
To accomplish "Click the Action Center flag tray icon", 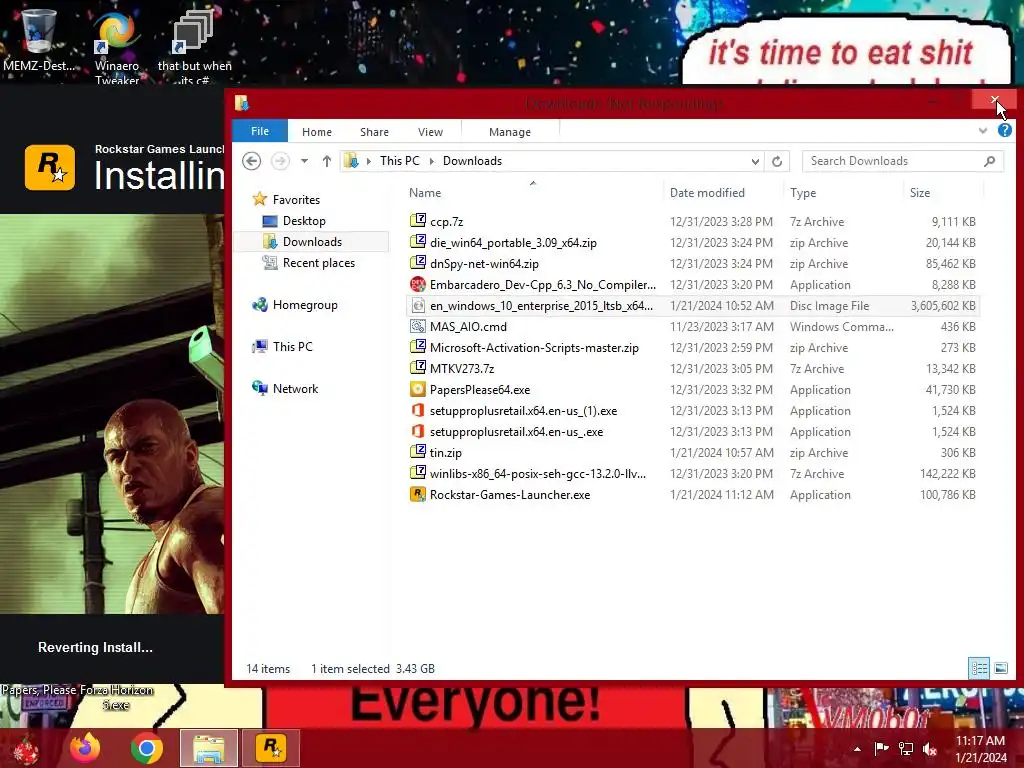I will click(881, 749).
